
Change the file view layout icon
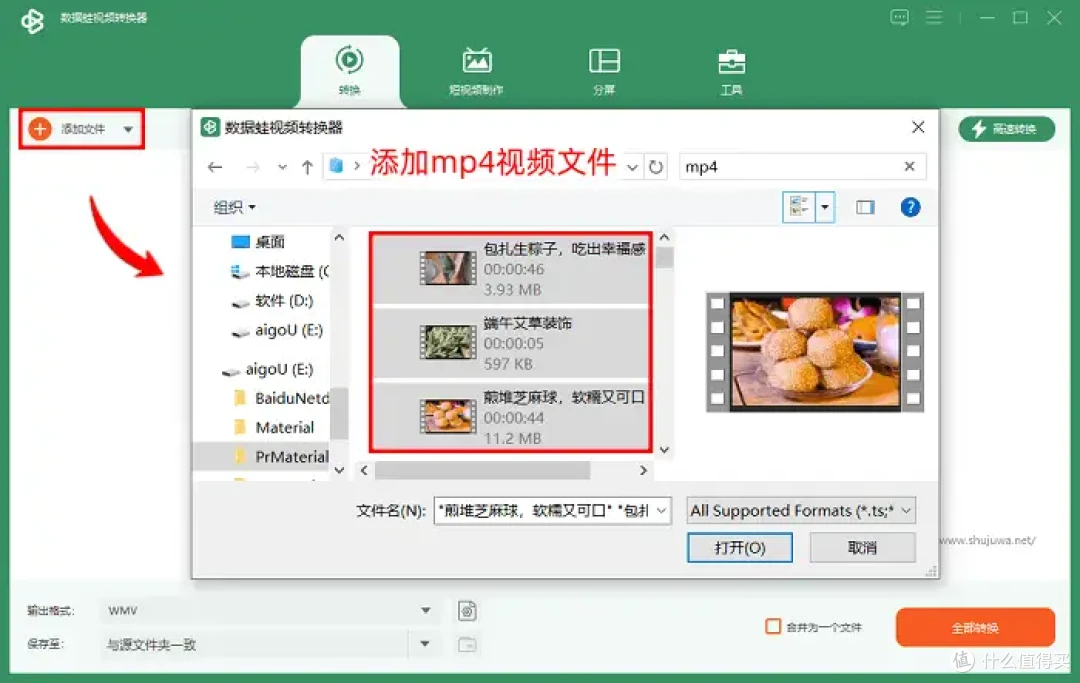799,207
